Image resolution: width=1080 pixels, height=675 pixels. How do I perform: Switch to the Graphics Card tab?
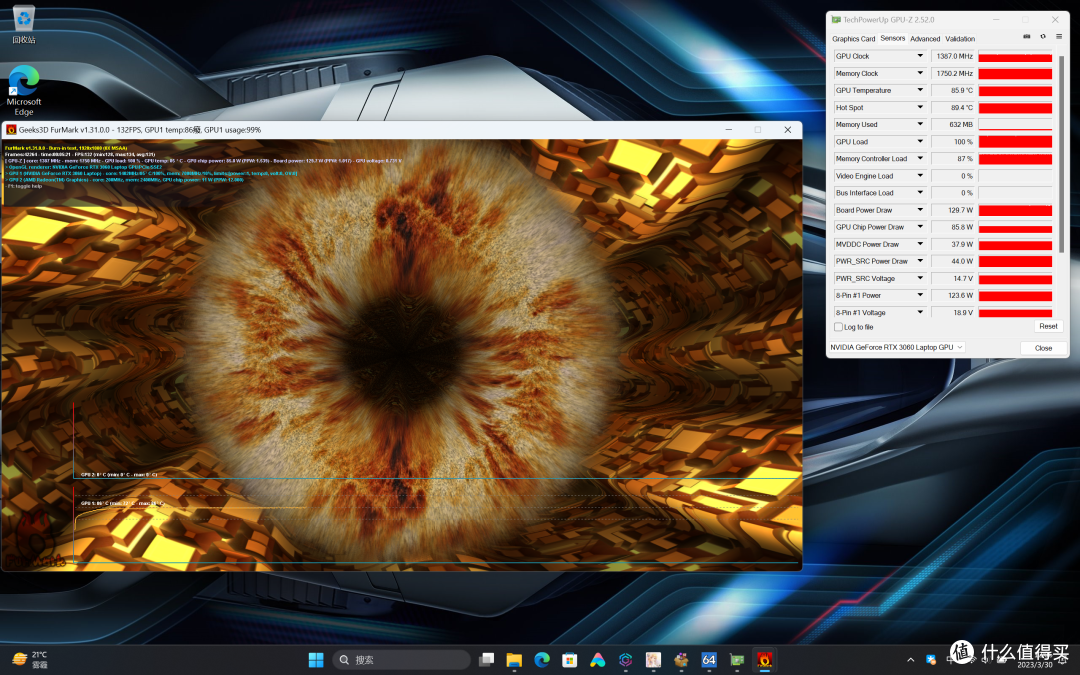[853, 39]
